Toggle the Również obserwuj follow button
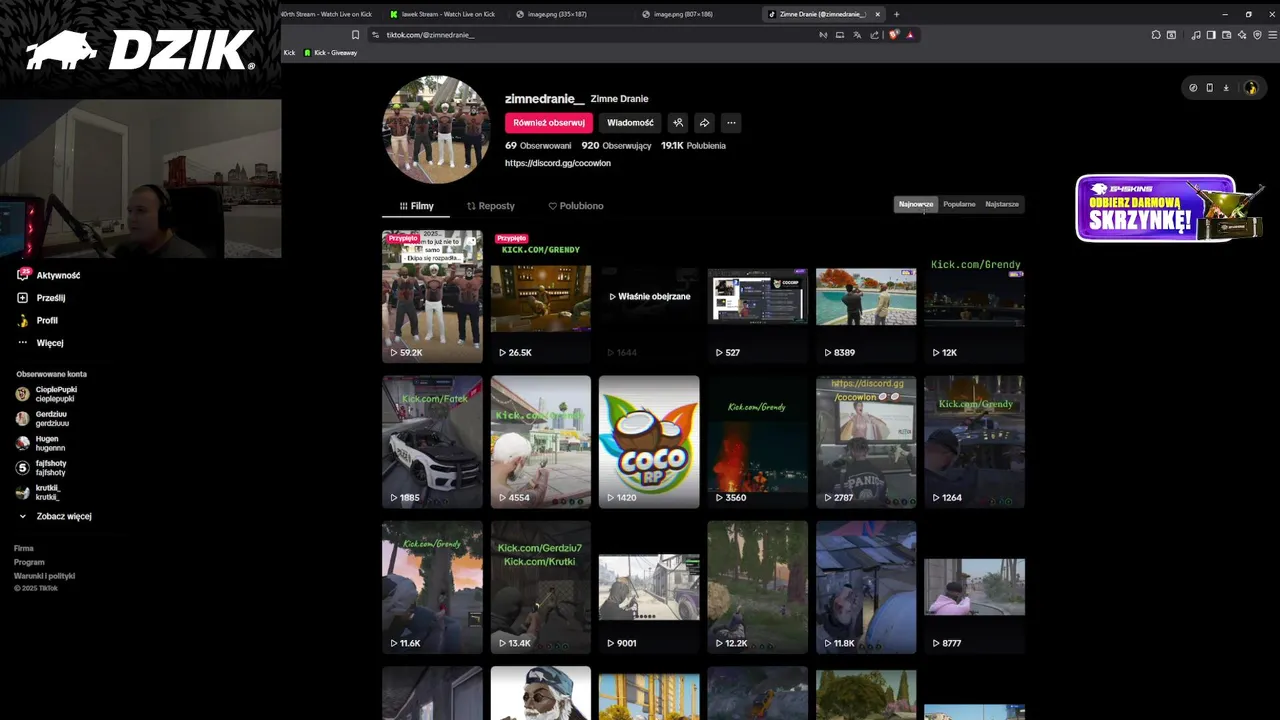Screen dimensions: 1280x720 [x=549, y=123]
